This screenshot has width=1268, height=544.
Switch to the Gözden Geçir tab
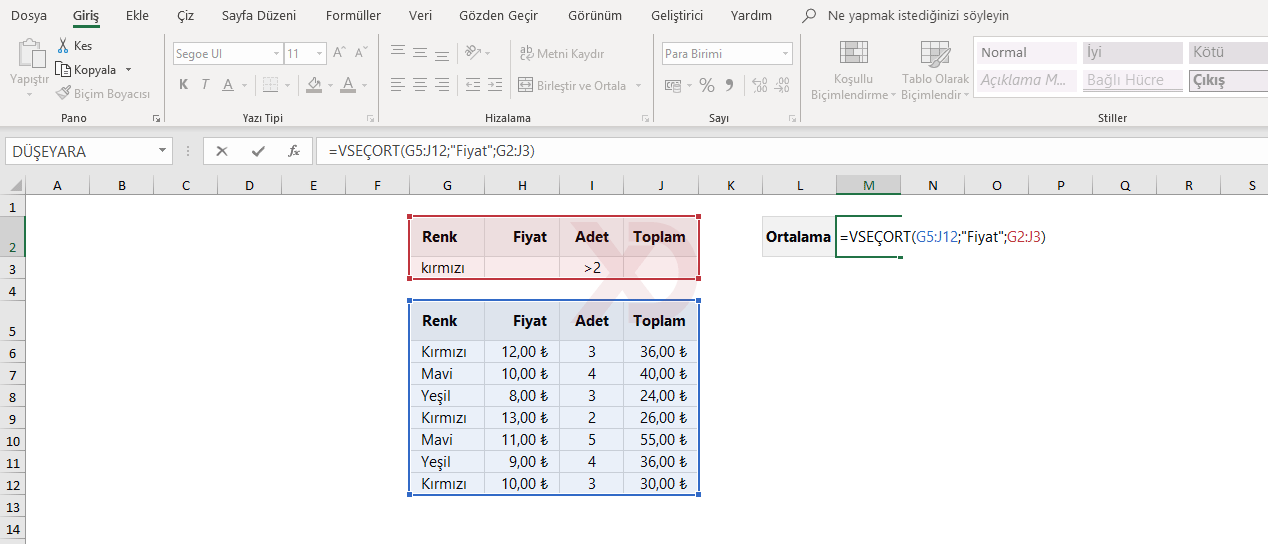pyautogui.click(x=498, y=16)
